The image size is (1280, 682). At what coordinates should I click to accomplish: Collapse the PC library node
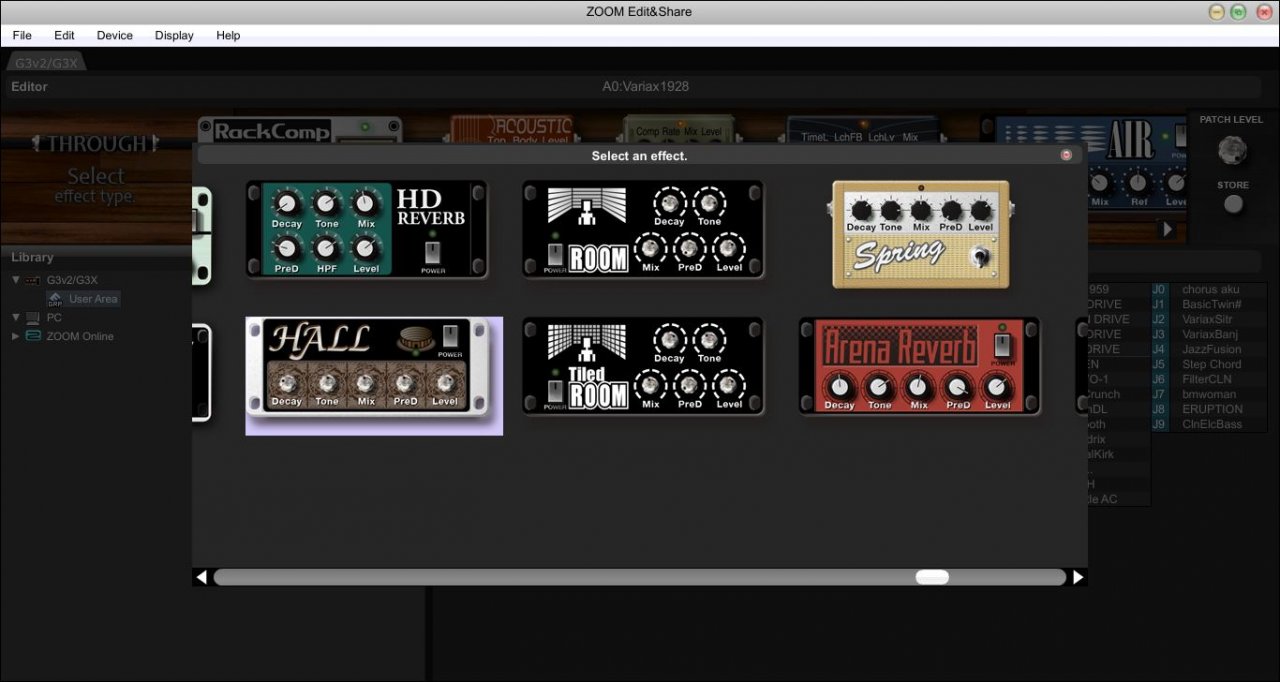click(x=16, y=317)
